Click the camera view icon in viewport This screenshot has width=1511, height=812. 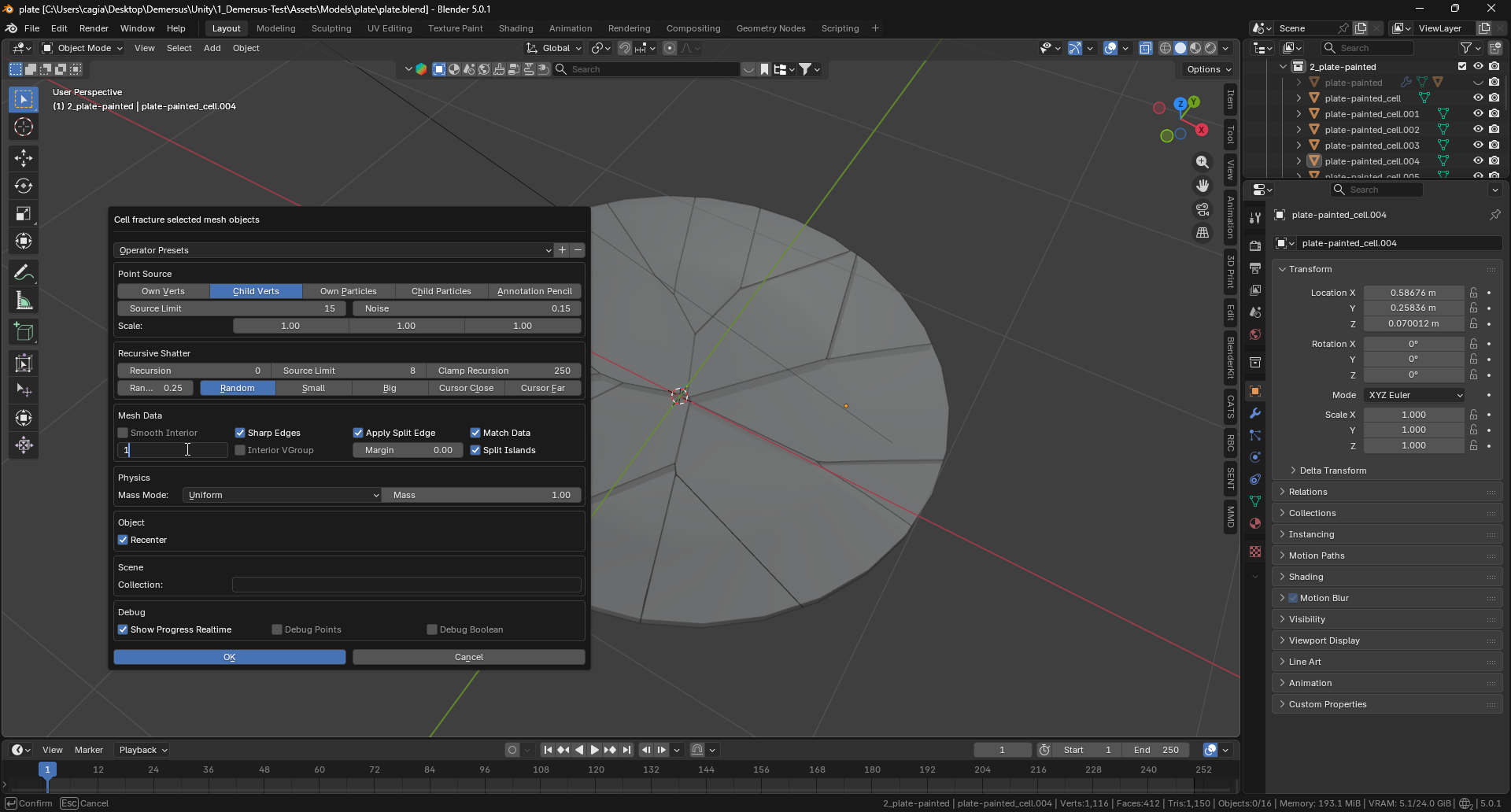(x=1203, y=209)
